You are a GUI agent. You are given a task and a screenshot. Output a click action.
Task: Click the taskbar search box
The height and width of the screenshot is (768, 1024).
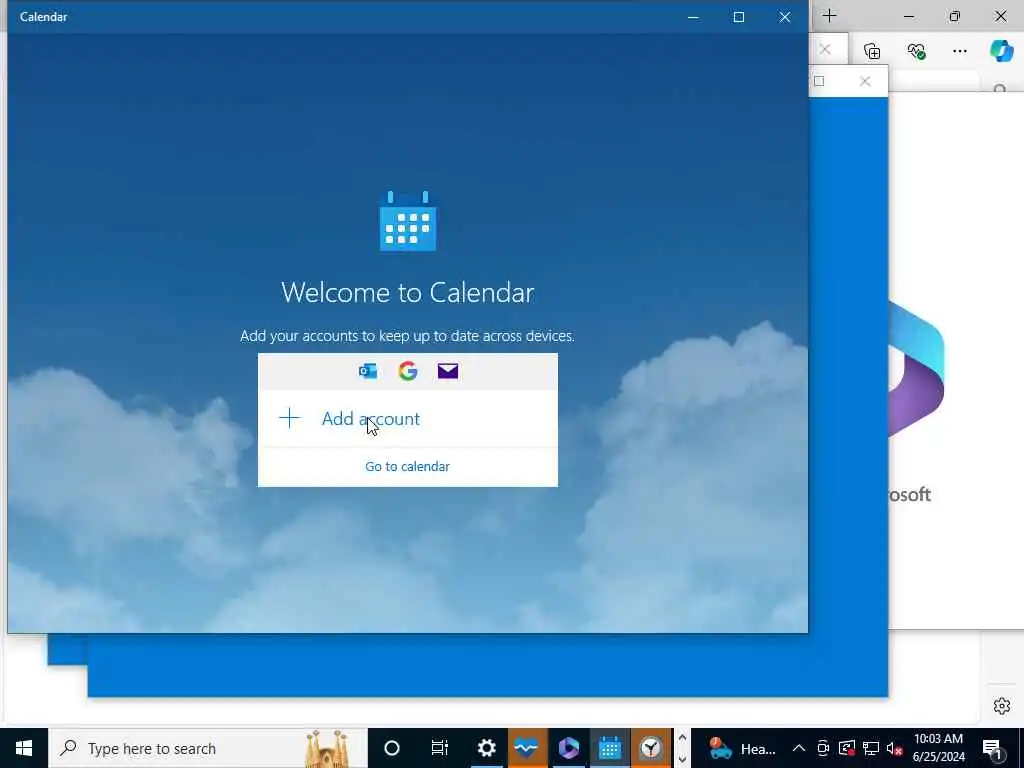coord(208,748)
